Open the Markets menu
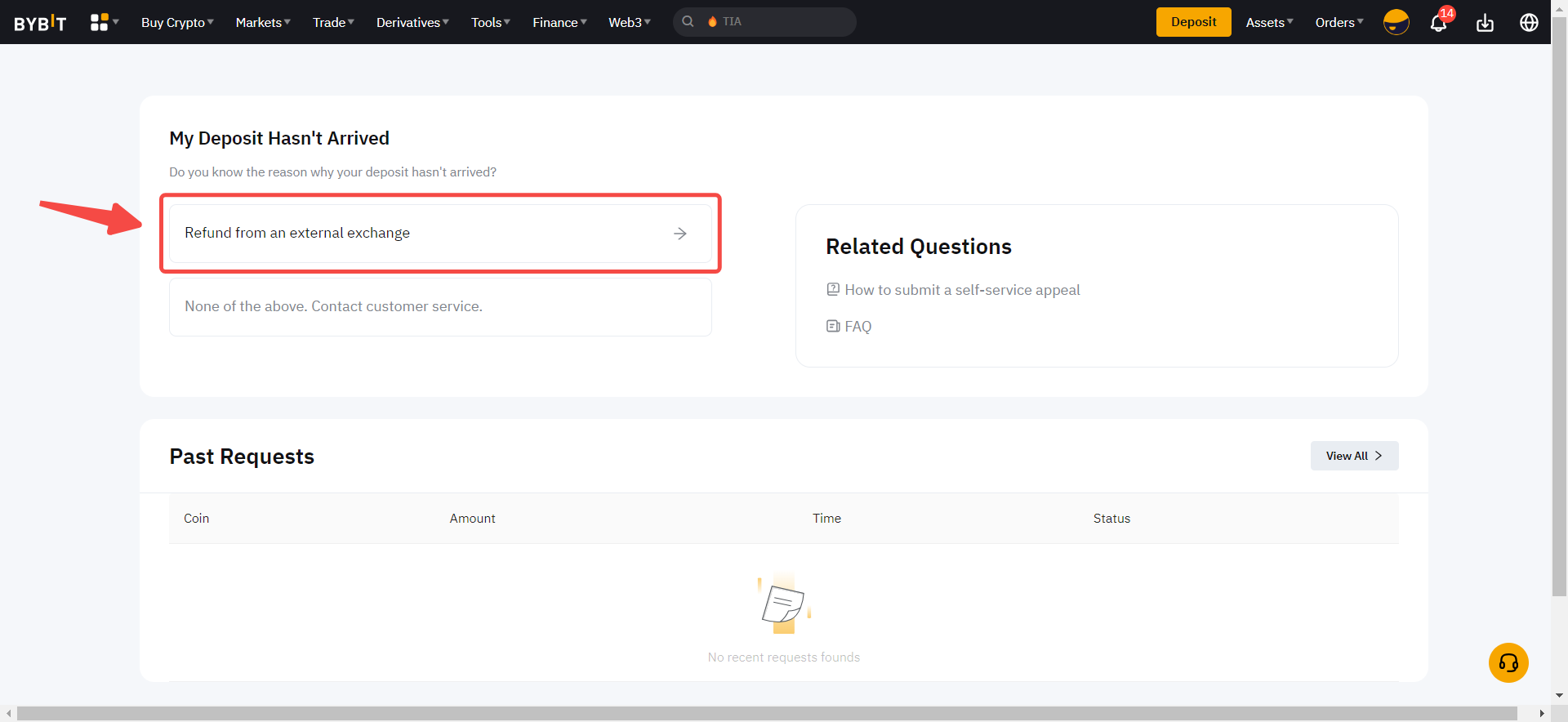Viewport: 1568px width, 722px height. coord(262,23)
